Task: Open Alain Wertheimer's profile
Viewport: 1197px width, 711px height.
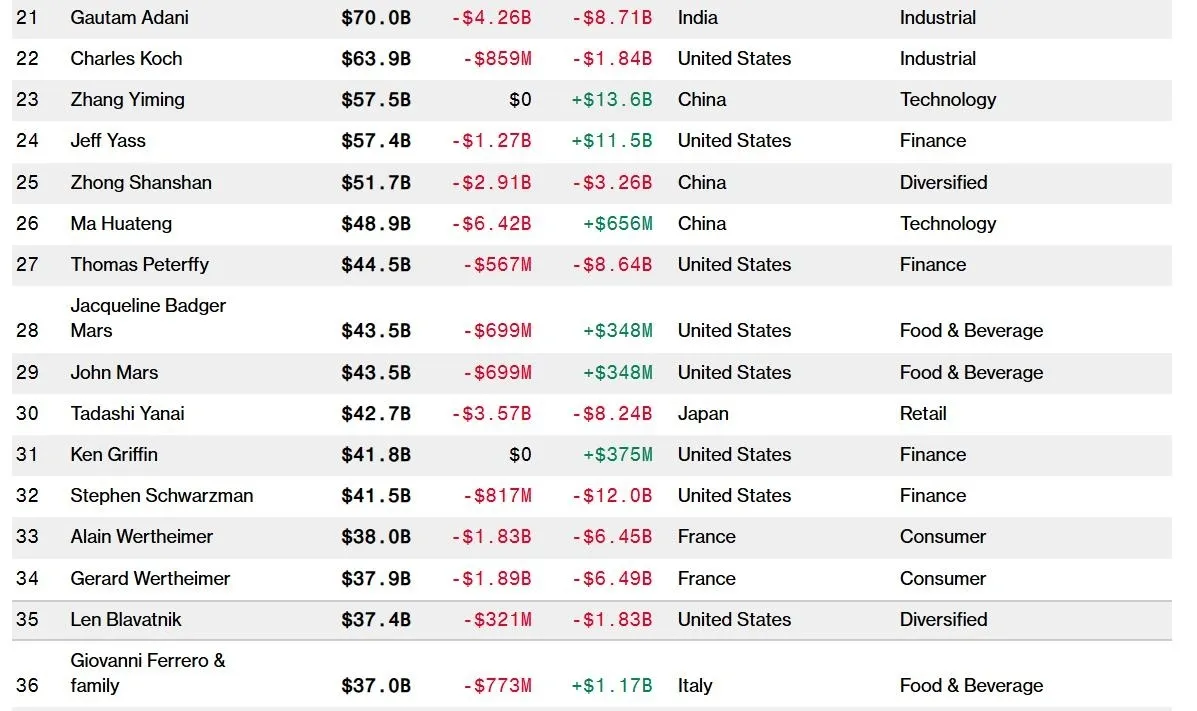Action: [141, 536]
